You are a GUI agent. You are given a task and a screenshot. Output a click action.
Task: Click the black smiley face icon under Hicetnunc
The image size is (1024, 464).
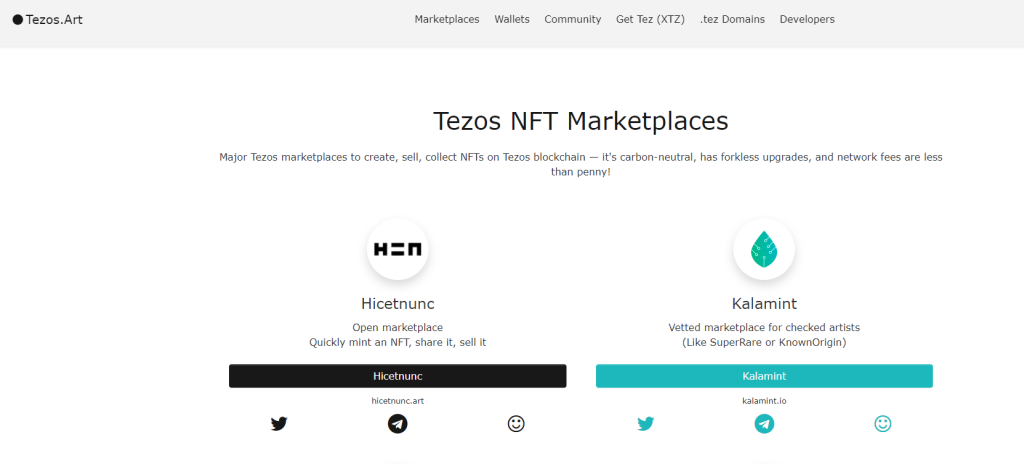[516, 424]
